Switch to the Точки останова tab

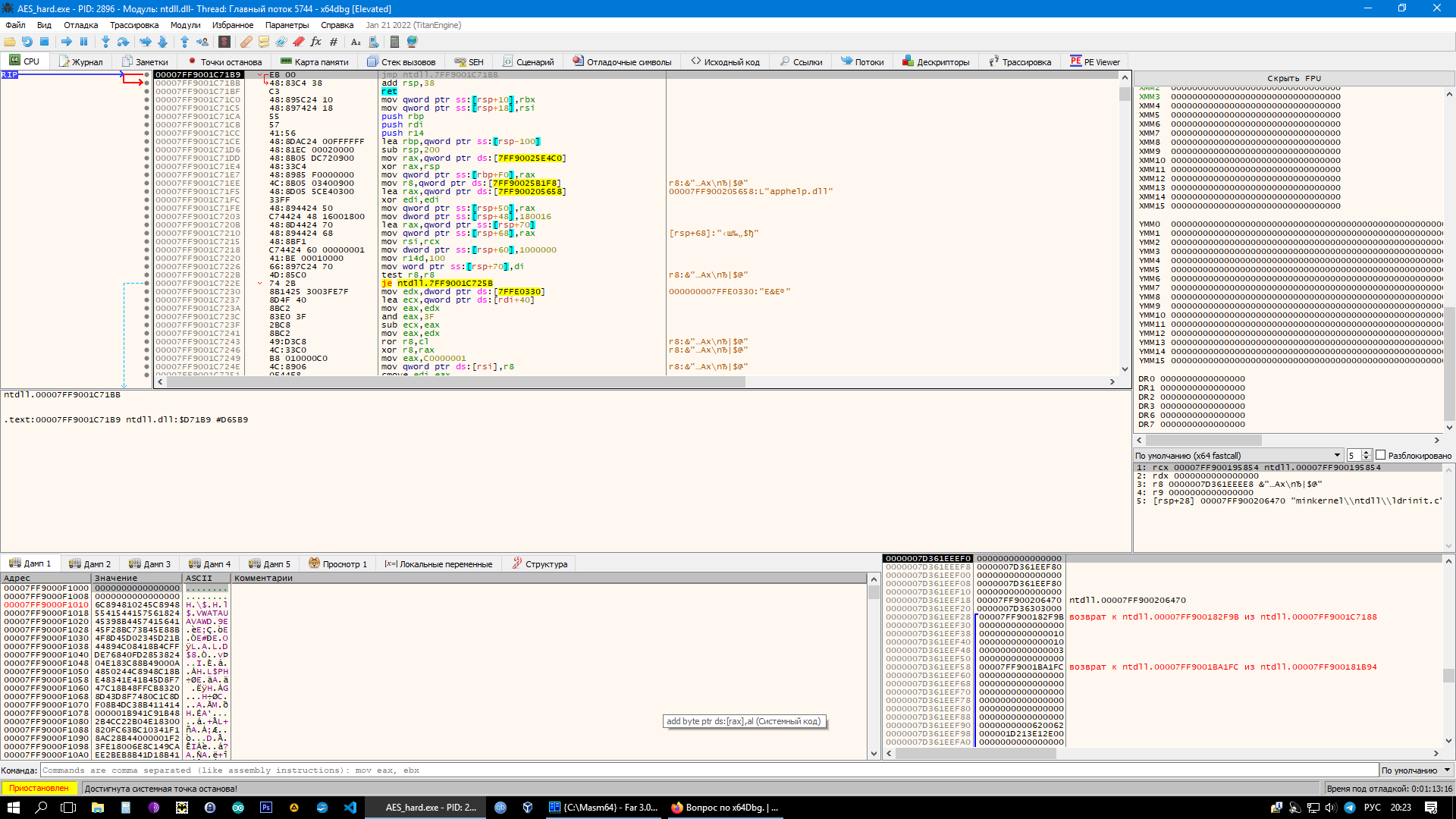(x=225, y=62)
